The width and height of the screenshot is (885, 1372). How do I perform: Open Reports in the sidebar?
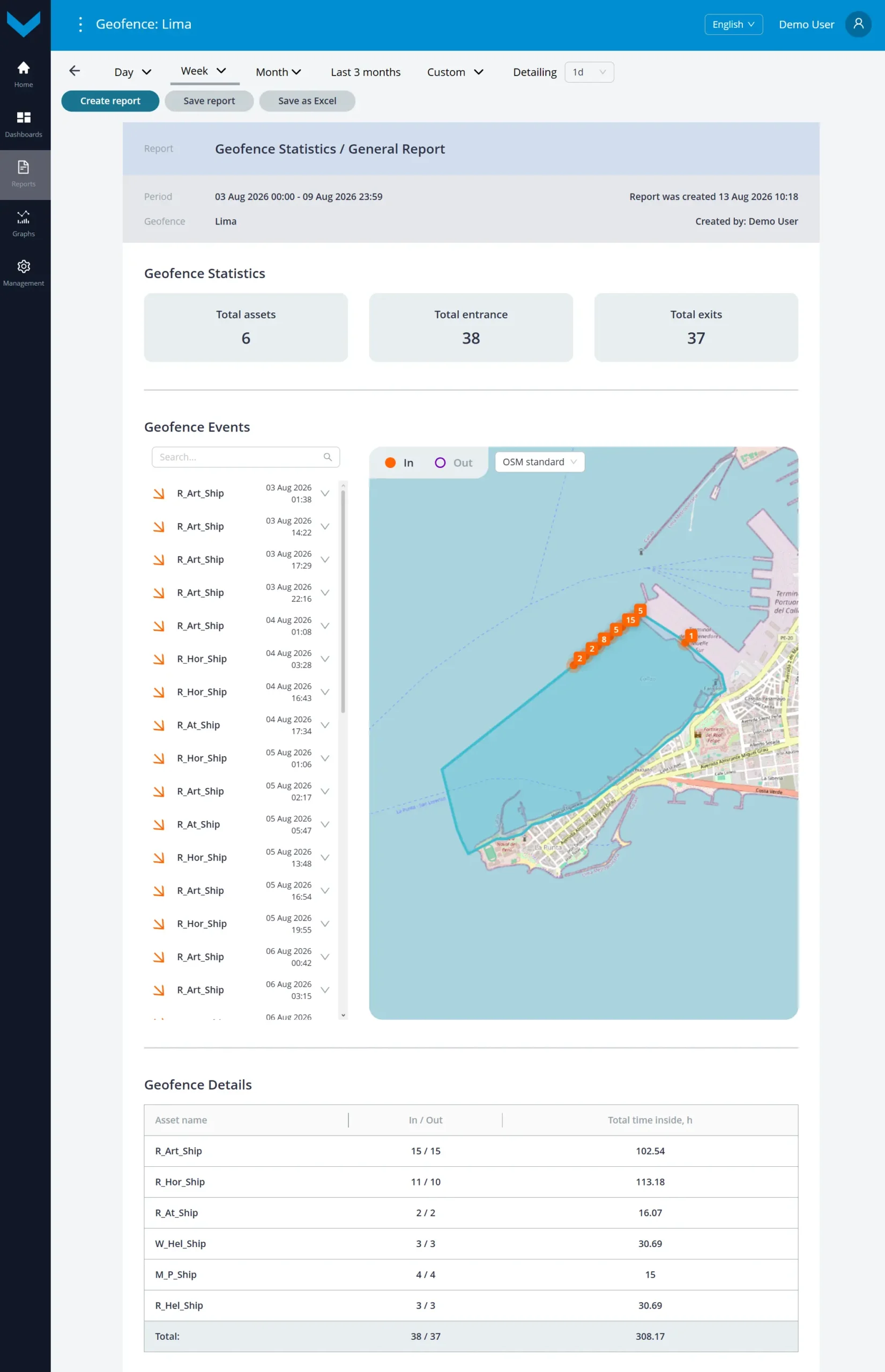coord(24,175)
